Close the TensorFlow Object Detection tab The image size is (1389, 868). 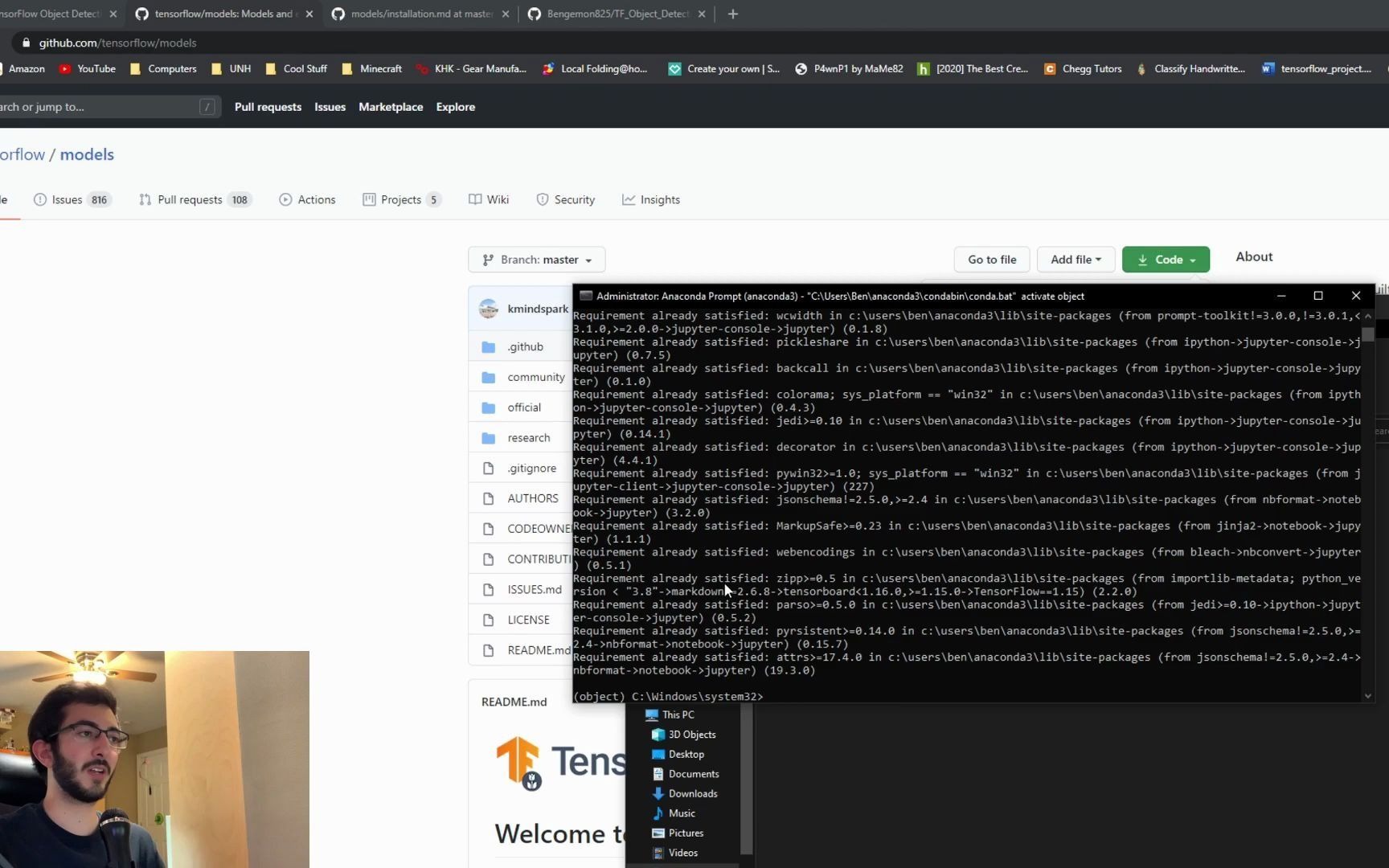pyautogui.click(x=113, y=14)
